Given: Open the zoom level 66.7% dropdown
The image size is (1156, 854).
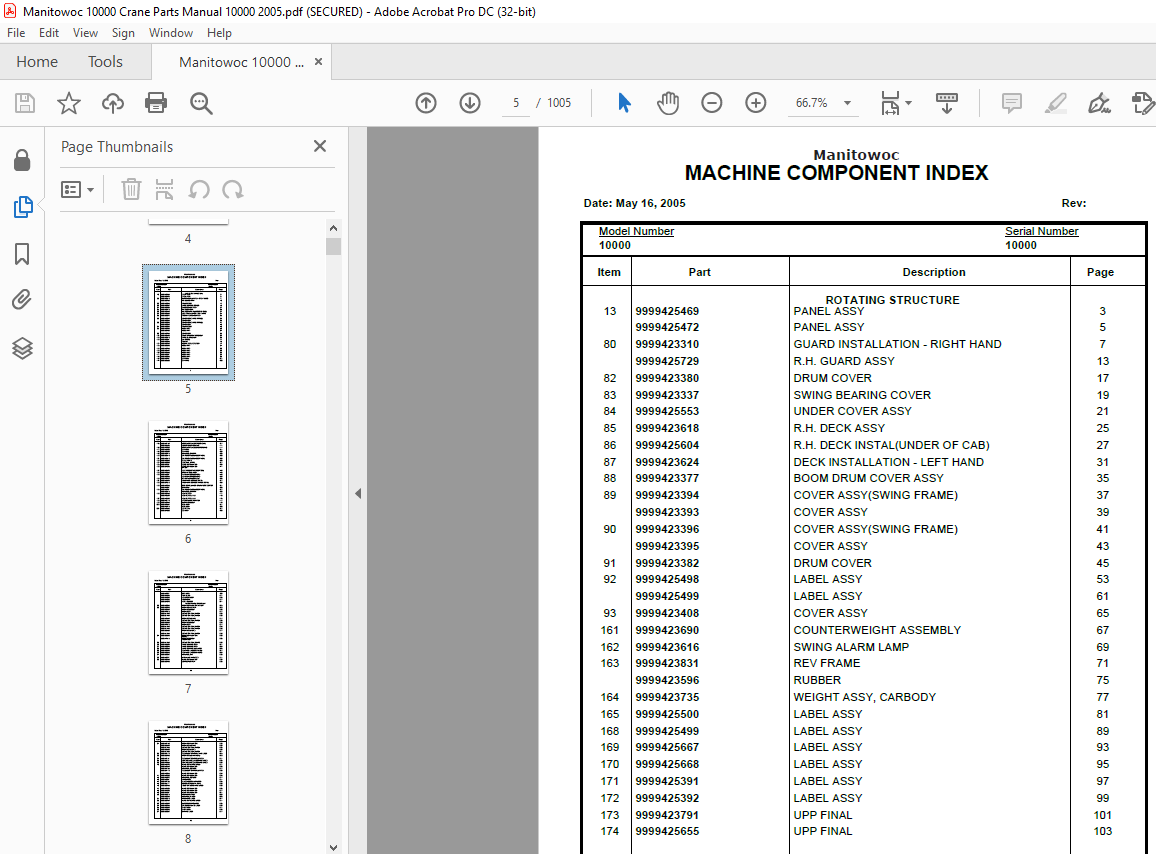Looking at the screenshot, I should (847, 103).
